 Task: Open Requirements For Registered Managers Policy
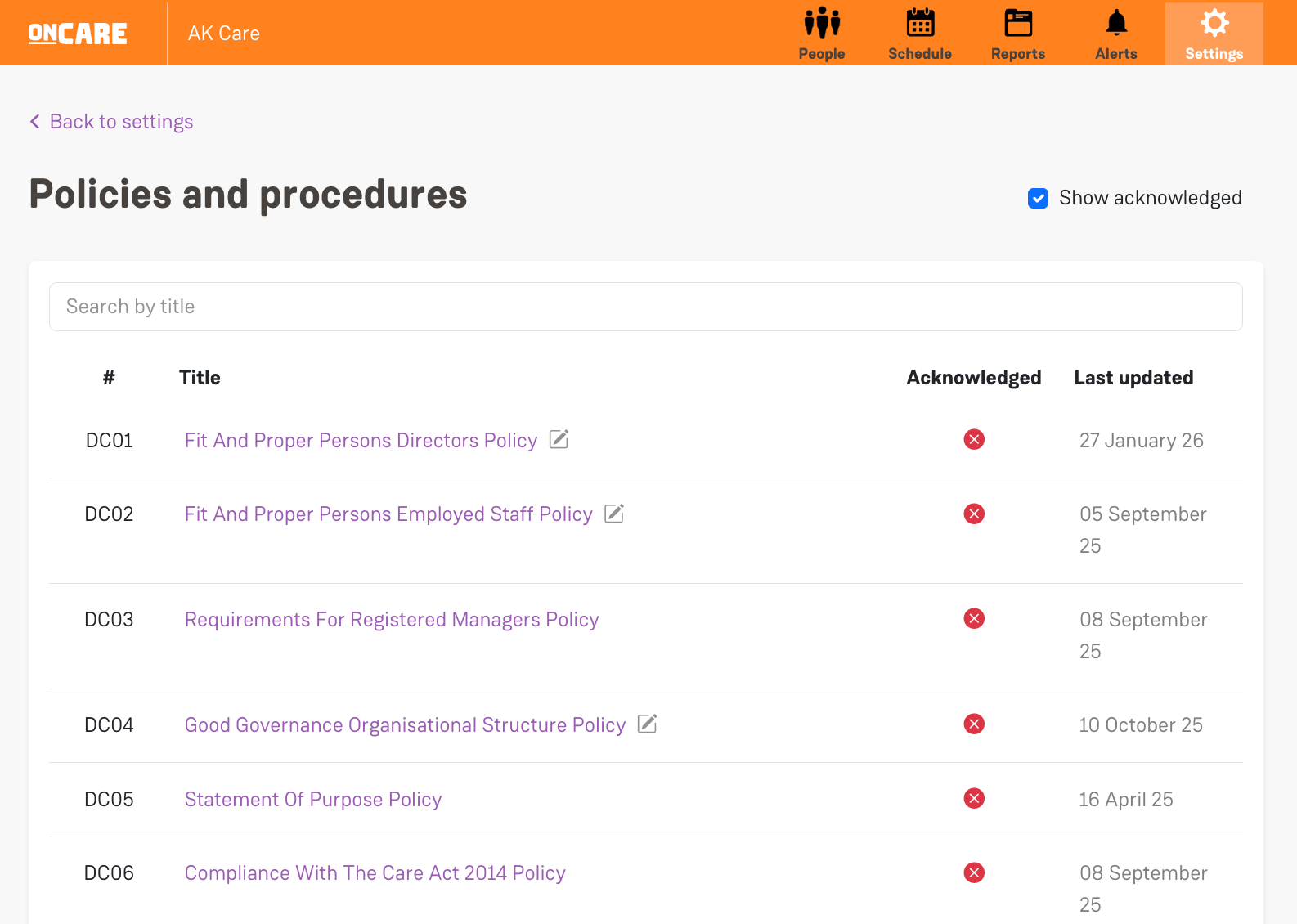[391, 620]
